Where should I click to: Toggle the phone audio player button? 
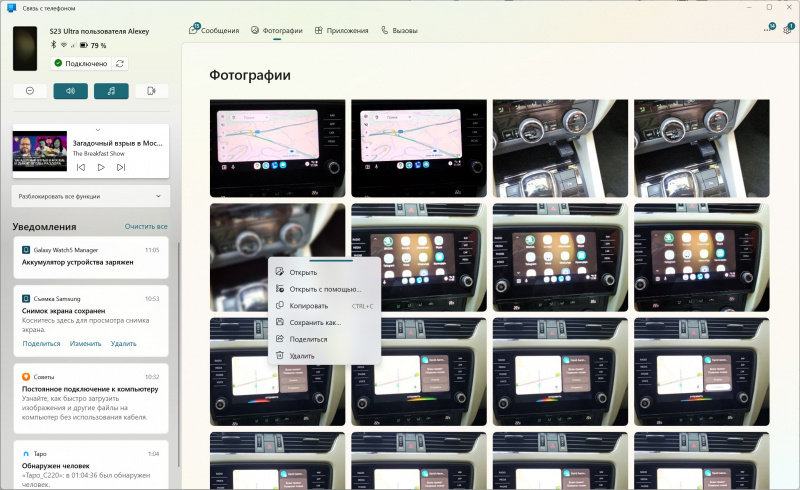111,91
